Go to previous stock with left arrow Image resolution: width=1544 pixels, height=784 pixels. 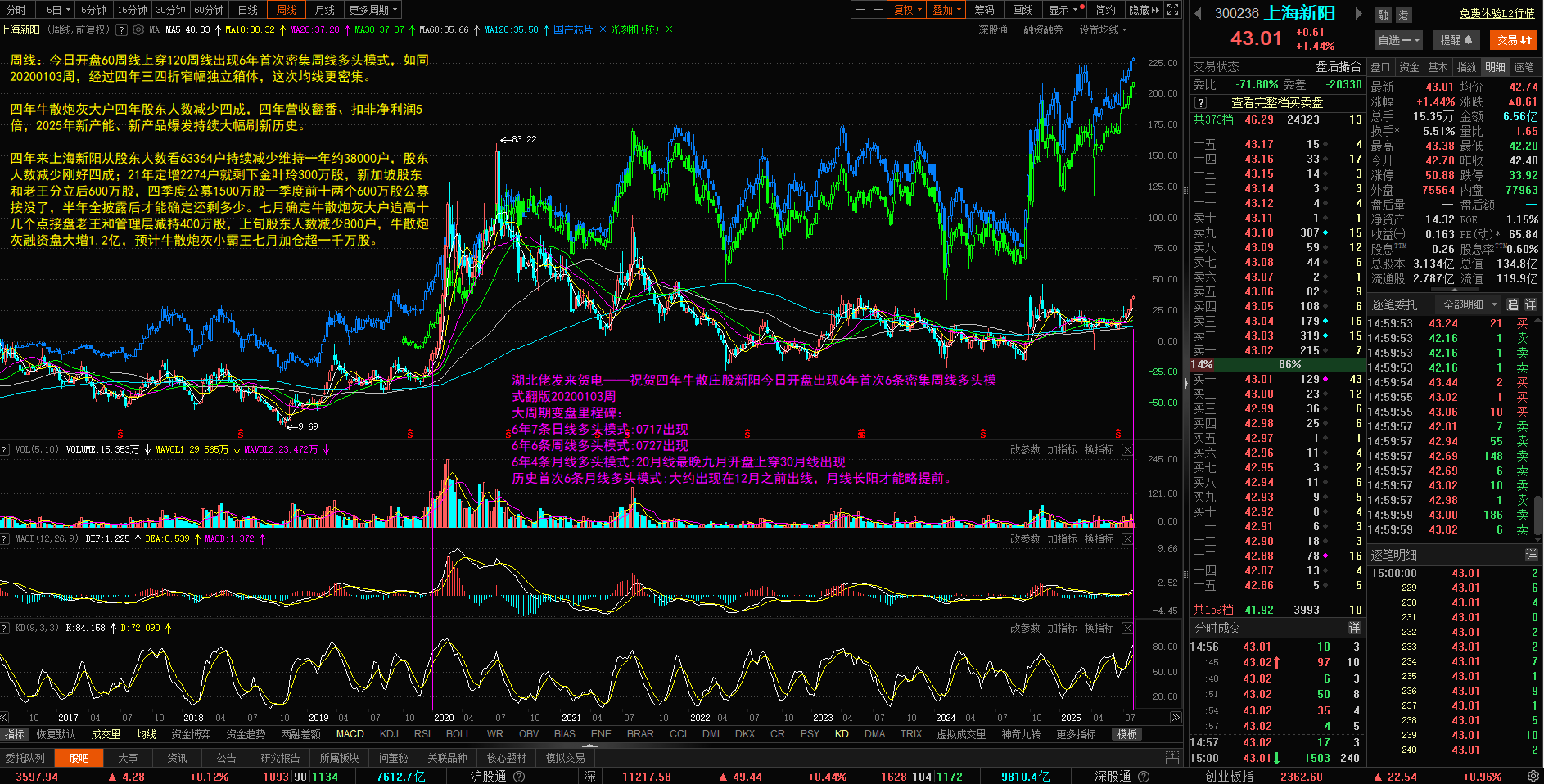coord(1198,13)
